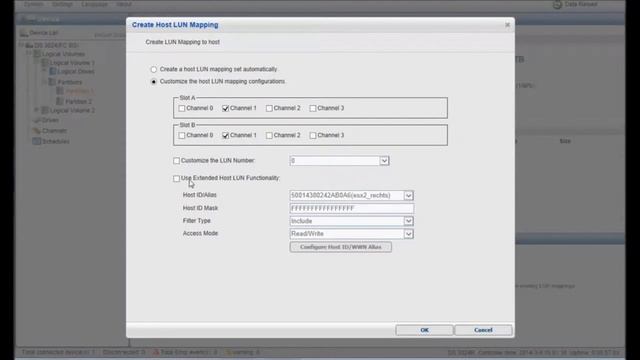Collapse the DS 3024 device node
Viewport: 640px width, 360px height.
click(x=21, y=45)
